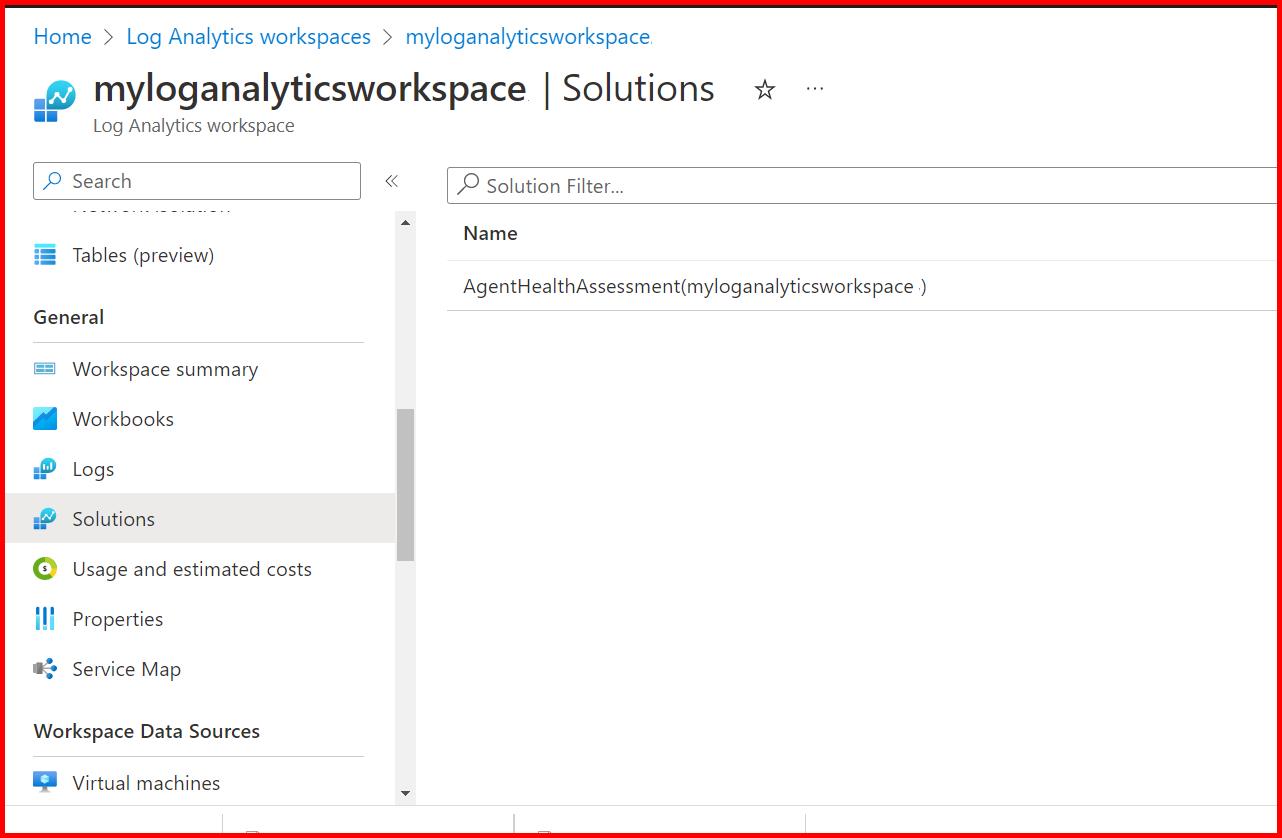
Task: Focus the Solution Filter input
Action: point(862,185)
